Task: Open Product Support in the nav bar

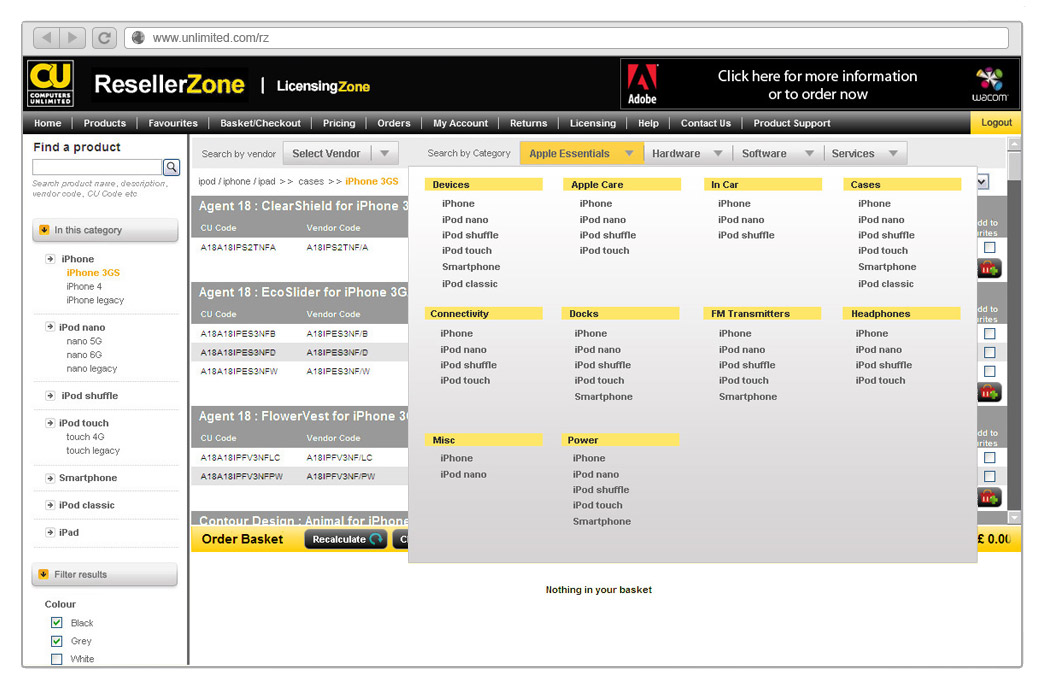Action: (x=791, y=123)
